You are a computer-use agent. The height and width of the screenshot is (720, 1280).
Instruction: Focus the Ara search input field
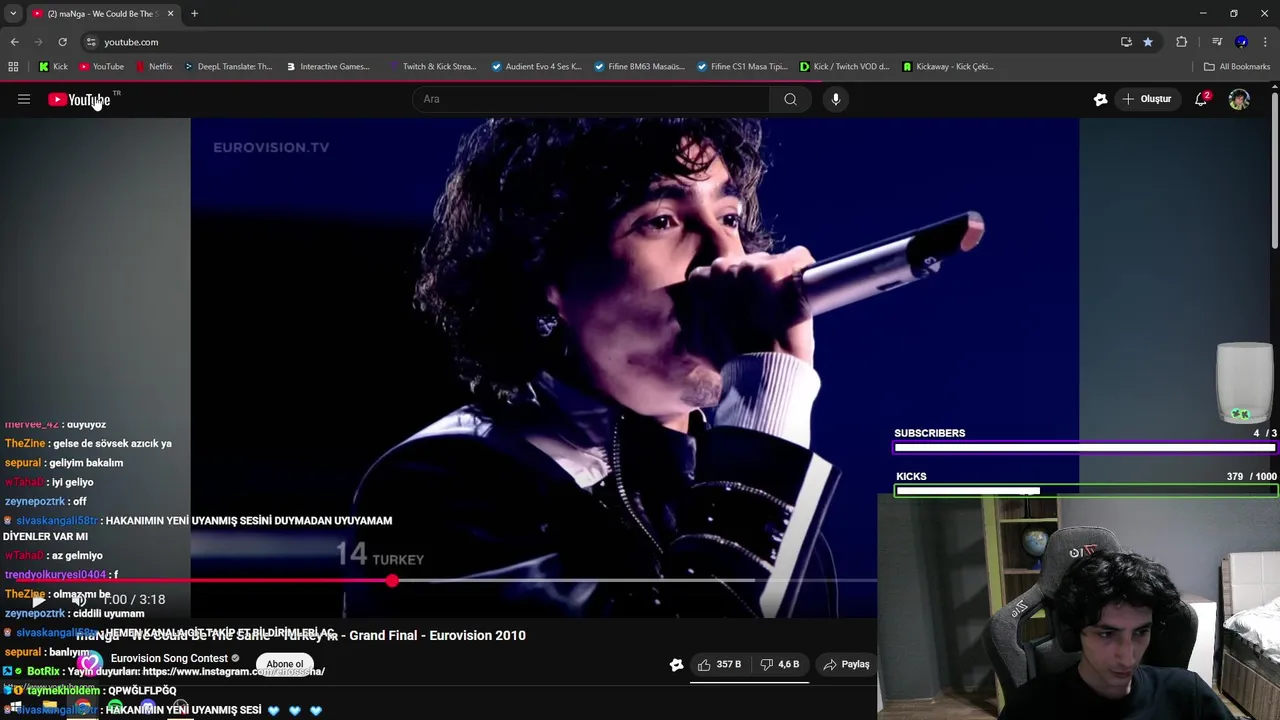[590, 99]
